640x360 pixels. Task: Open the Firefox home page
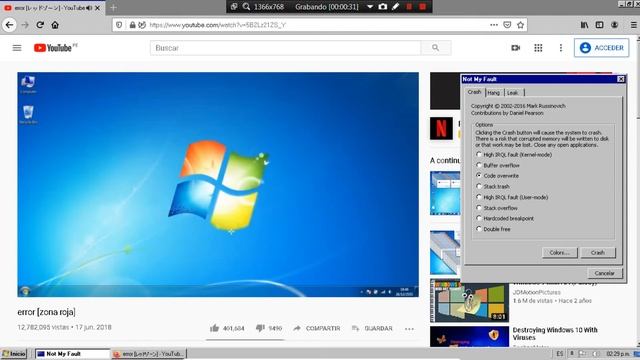pos(55,25)
